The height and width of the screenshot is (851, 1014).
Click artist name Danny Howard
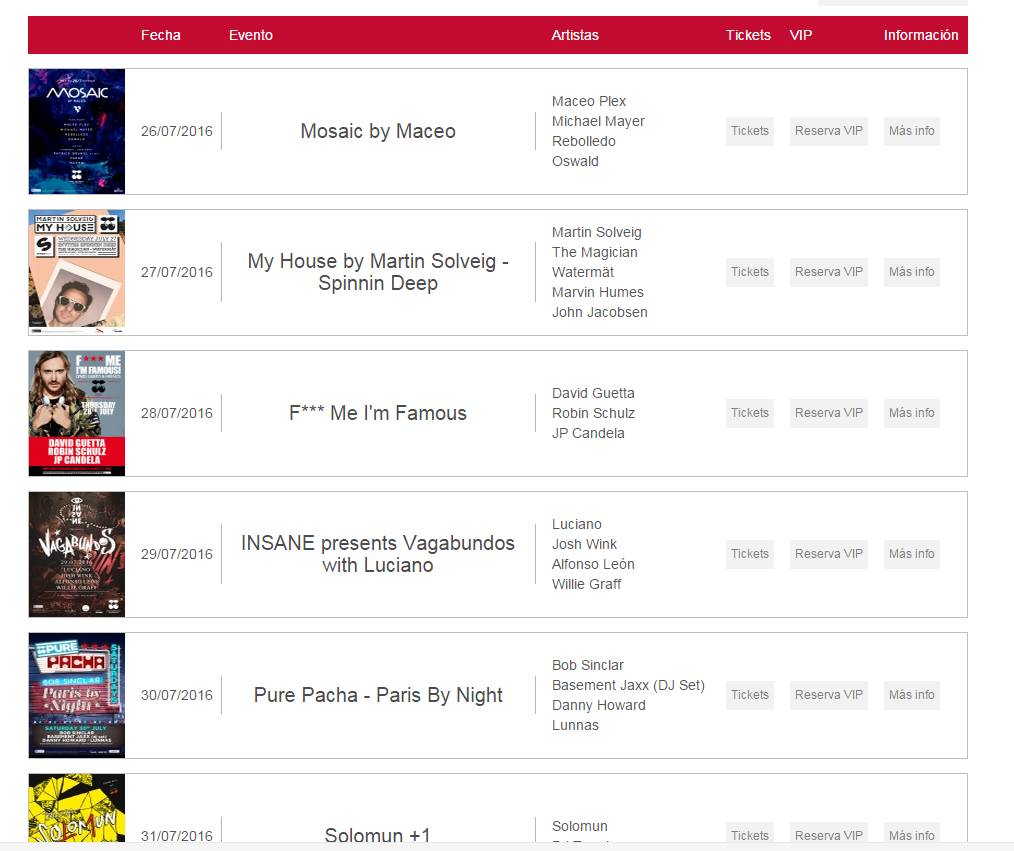point(598,706)
